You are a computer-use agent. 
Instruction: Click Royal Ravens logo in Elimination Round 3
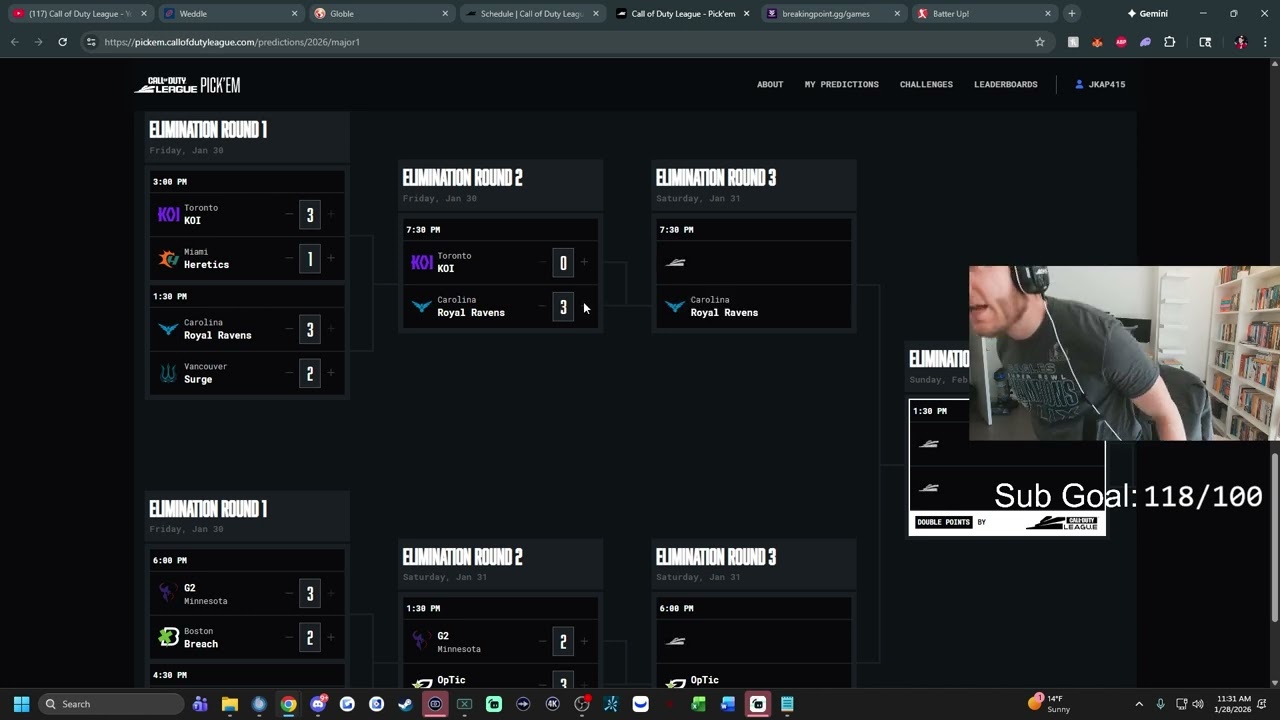point(675,306)
